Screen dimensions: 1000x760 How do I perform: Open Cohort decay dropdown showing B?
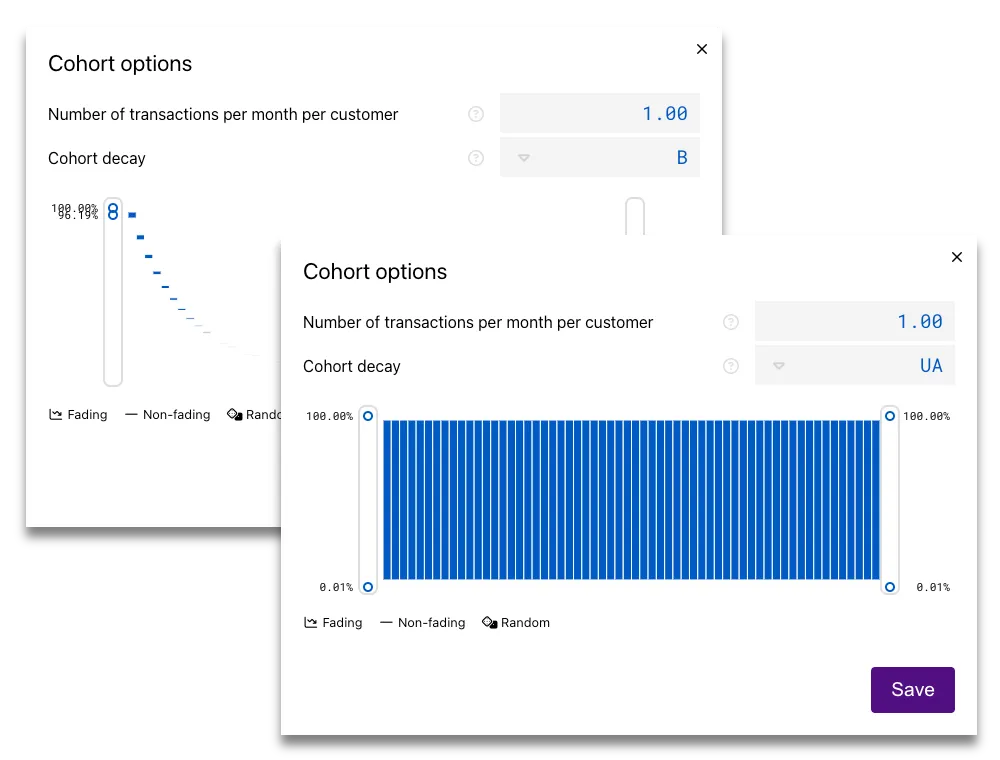click(600, 158)
